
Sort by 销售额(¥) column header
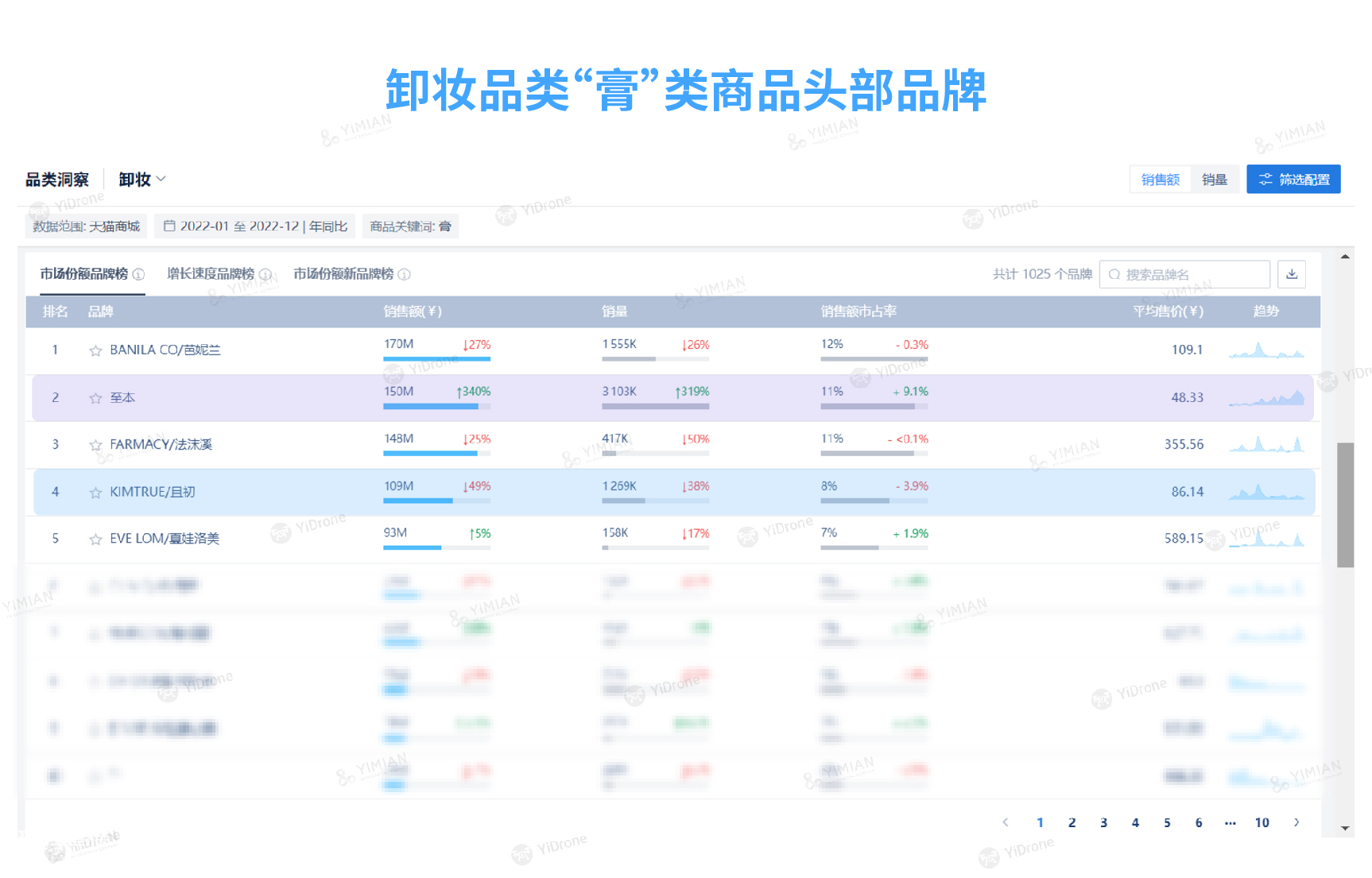[x=413, y=311]
